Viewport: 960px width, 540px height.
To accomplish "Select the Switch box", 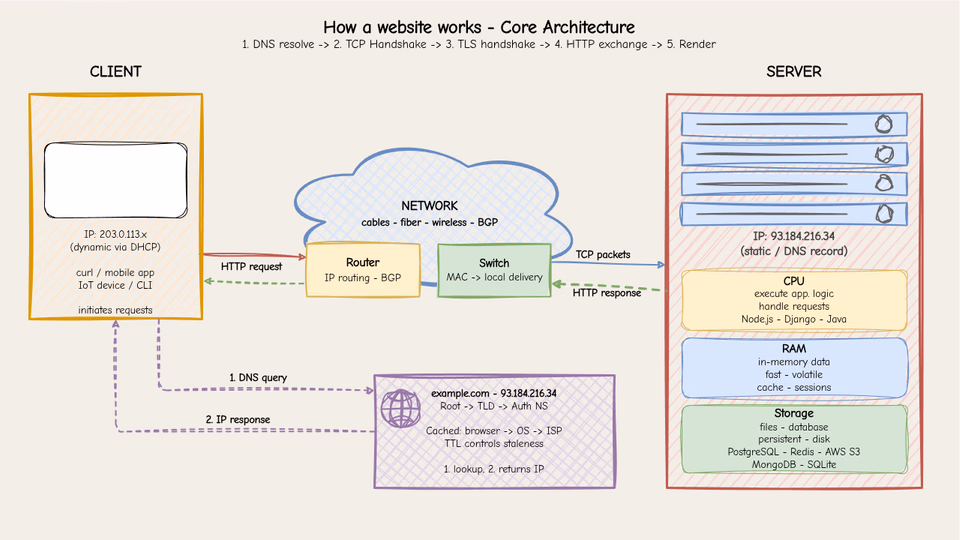I will pyautogui.click(x=494, y=270).
